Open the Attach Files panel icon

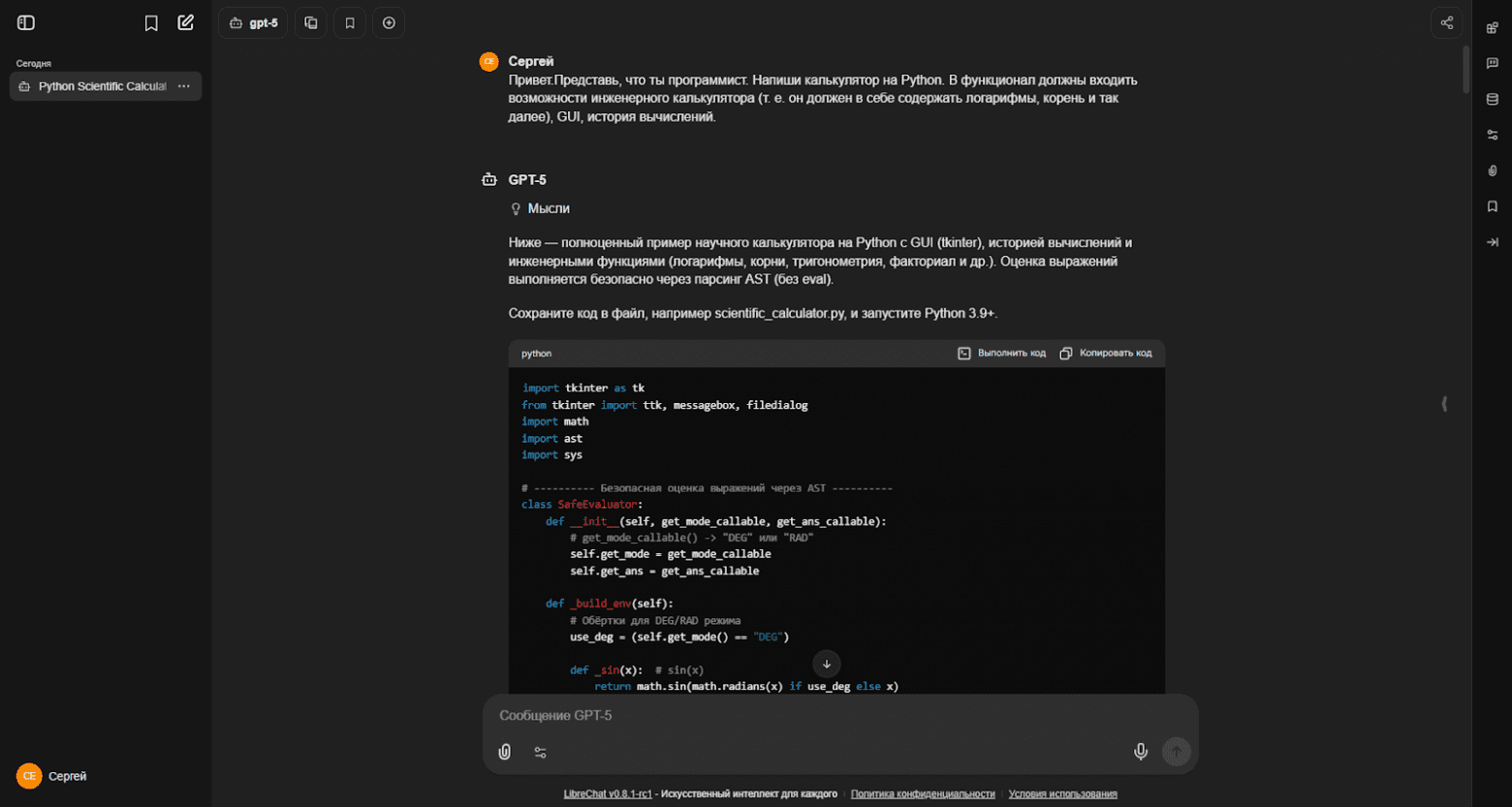(x=1492, y=170)
